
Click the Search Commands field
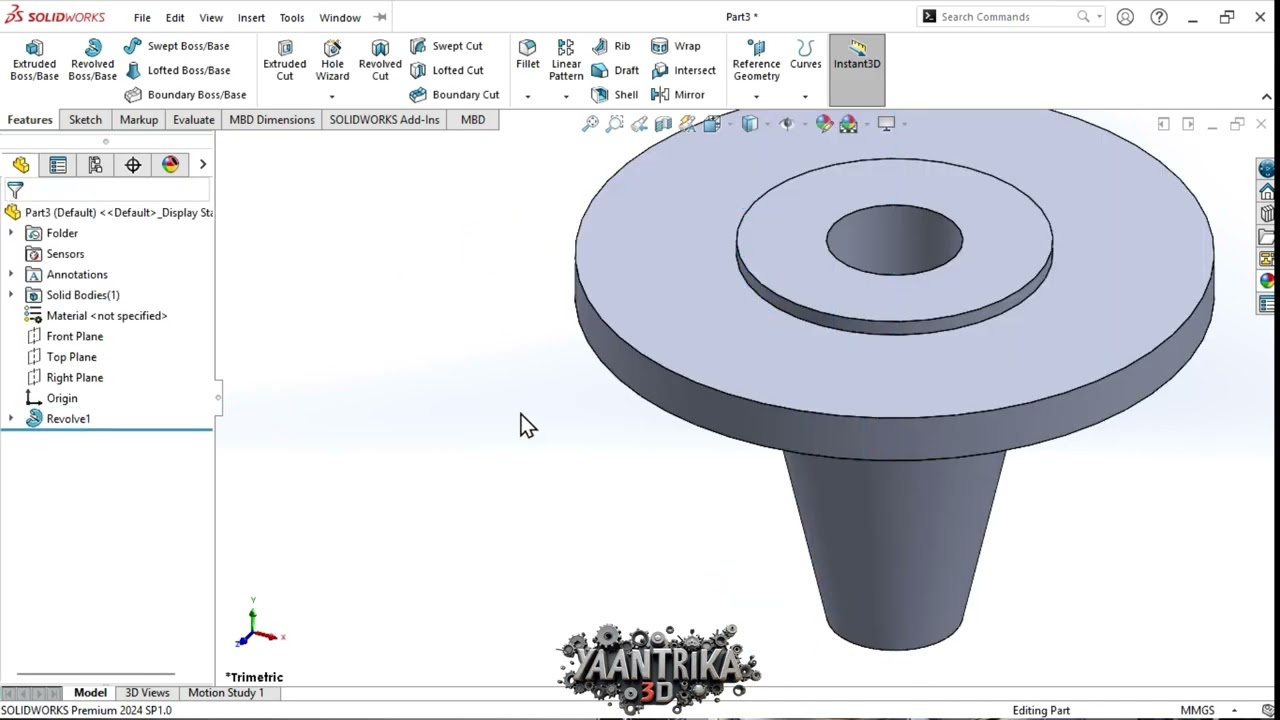pos(1011,17)
